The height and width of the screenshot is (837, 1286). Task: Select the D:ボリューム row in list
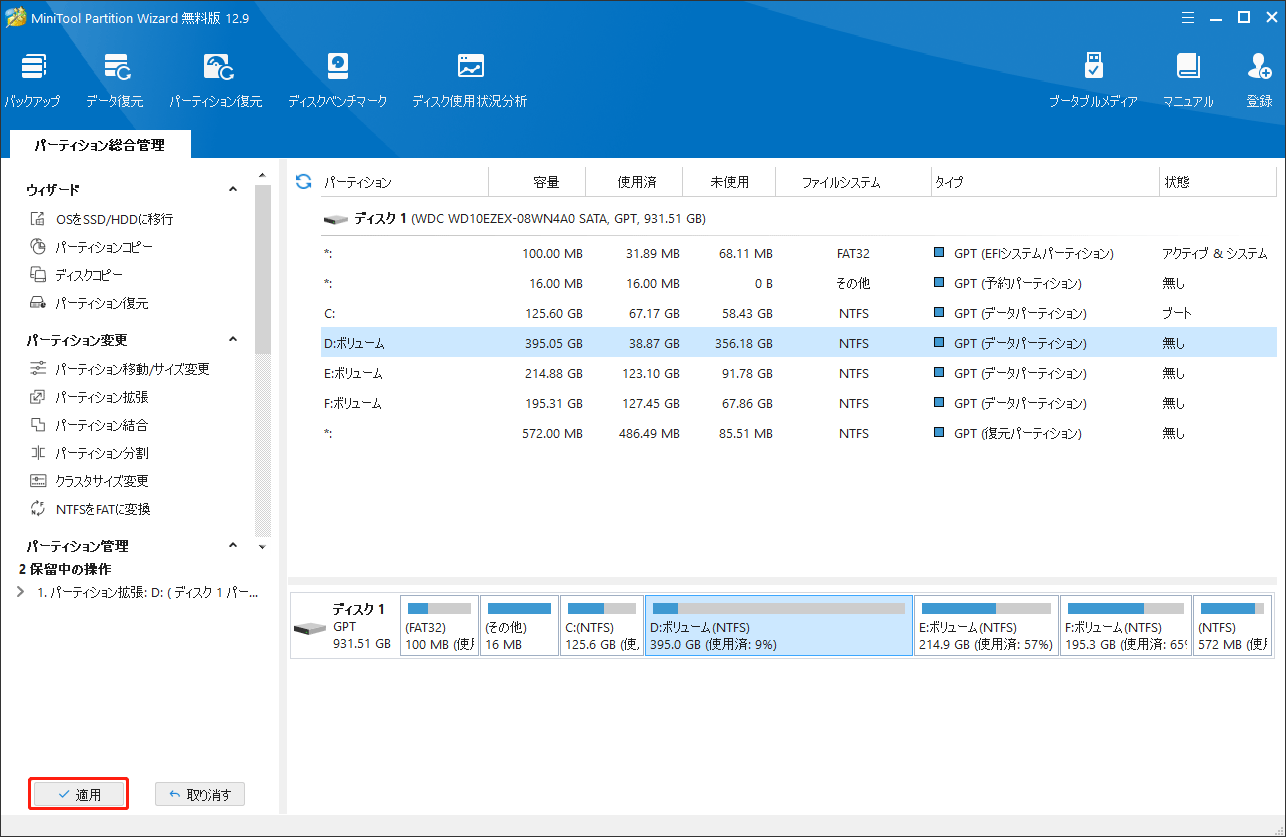pyautogui.click(x=798, y=343)
